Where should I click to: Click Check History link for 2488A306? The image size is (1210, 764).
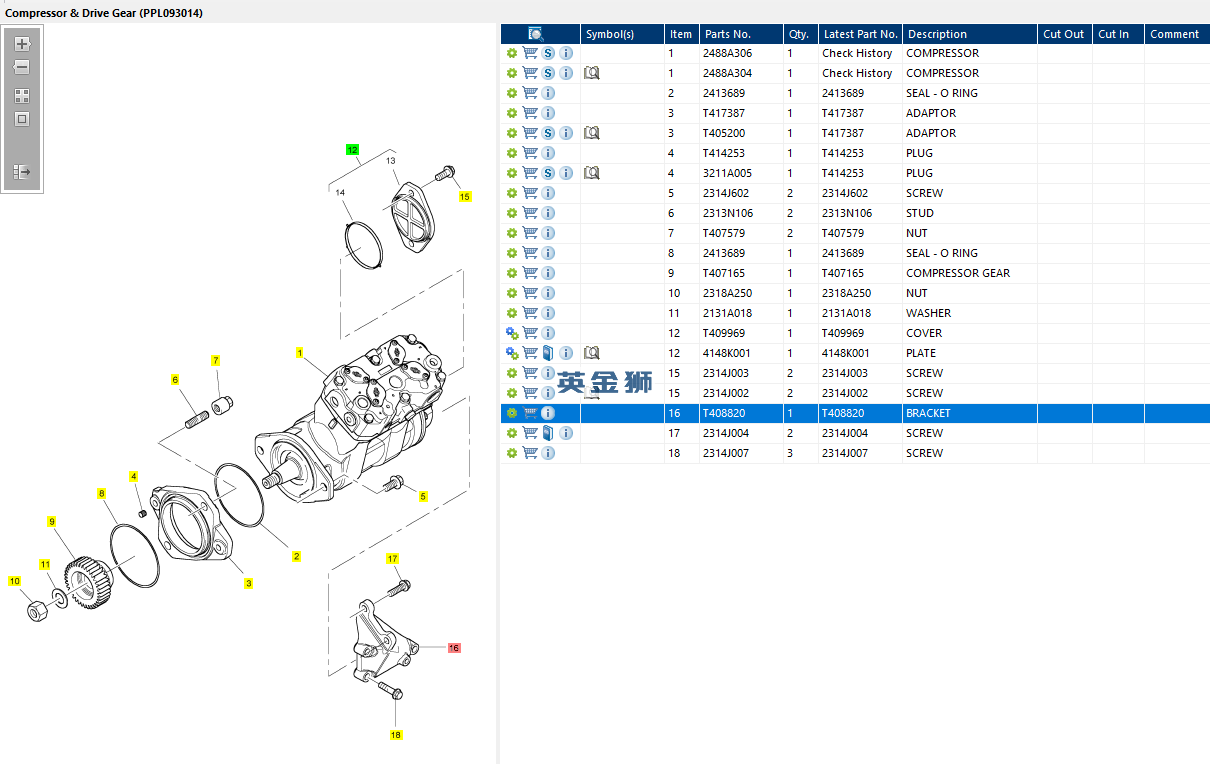pyautogui.click(x=857, y=53)
